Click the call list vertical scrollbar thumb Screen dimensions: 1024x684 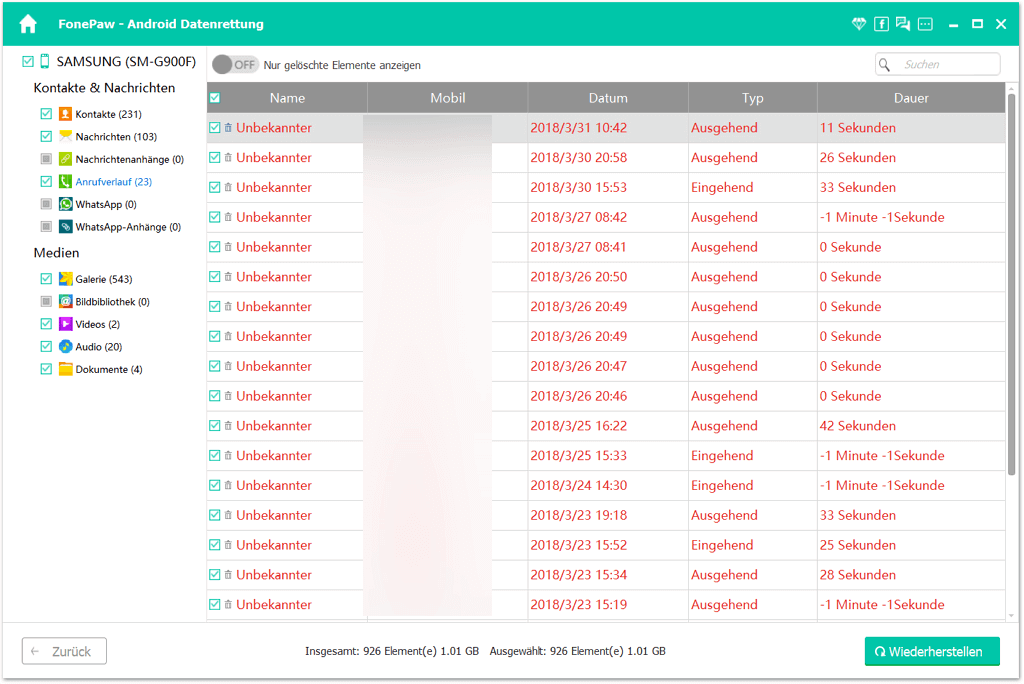coord(1012,284)
